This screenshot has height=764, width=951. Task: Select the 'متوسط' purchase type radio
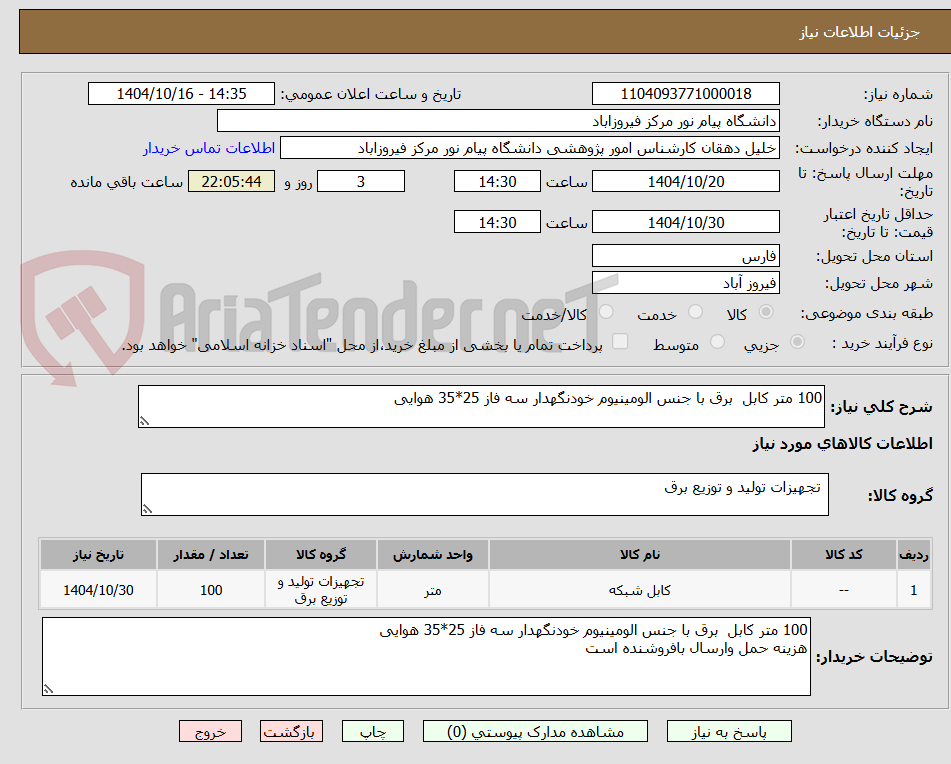pyautogui.click(x=717, y=342)
